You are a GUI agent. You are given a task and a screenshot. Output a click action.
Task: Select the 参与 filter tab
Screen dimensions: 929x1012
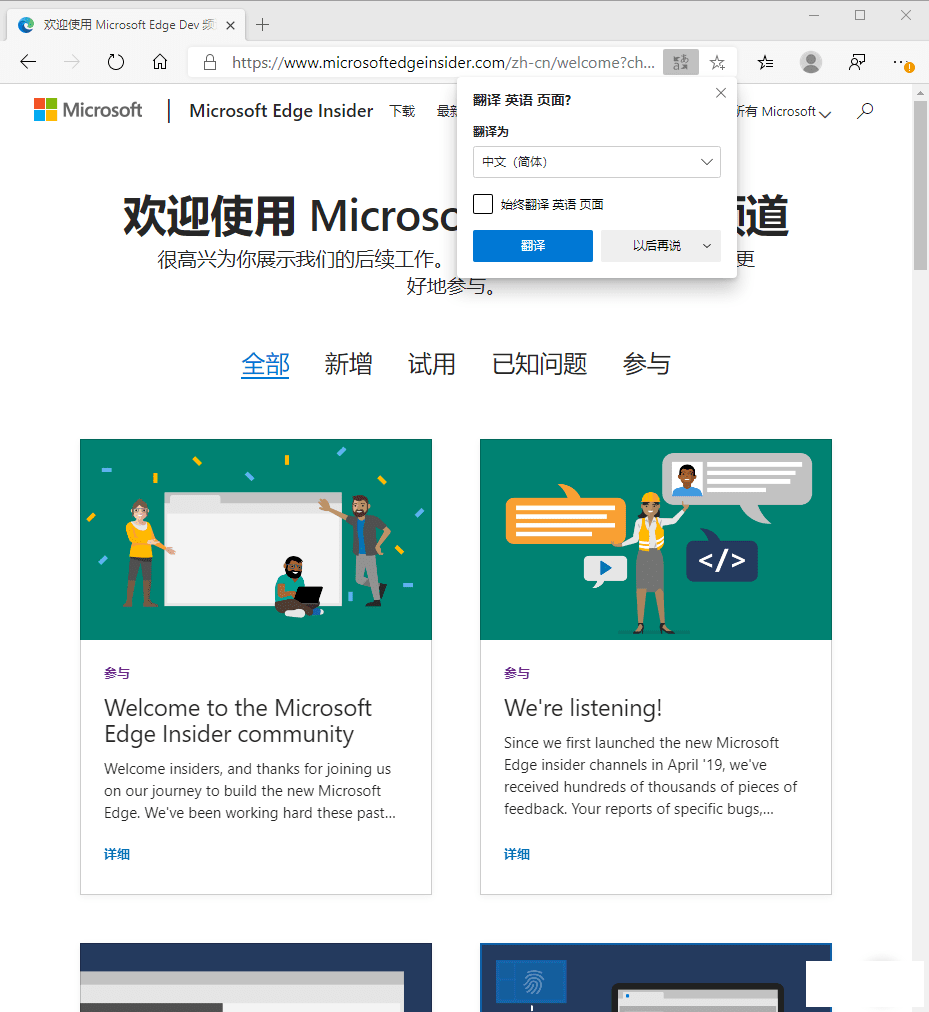pyautogui.click(x=646, y=365)
